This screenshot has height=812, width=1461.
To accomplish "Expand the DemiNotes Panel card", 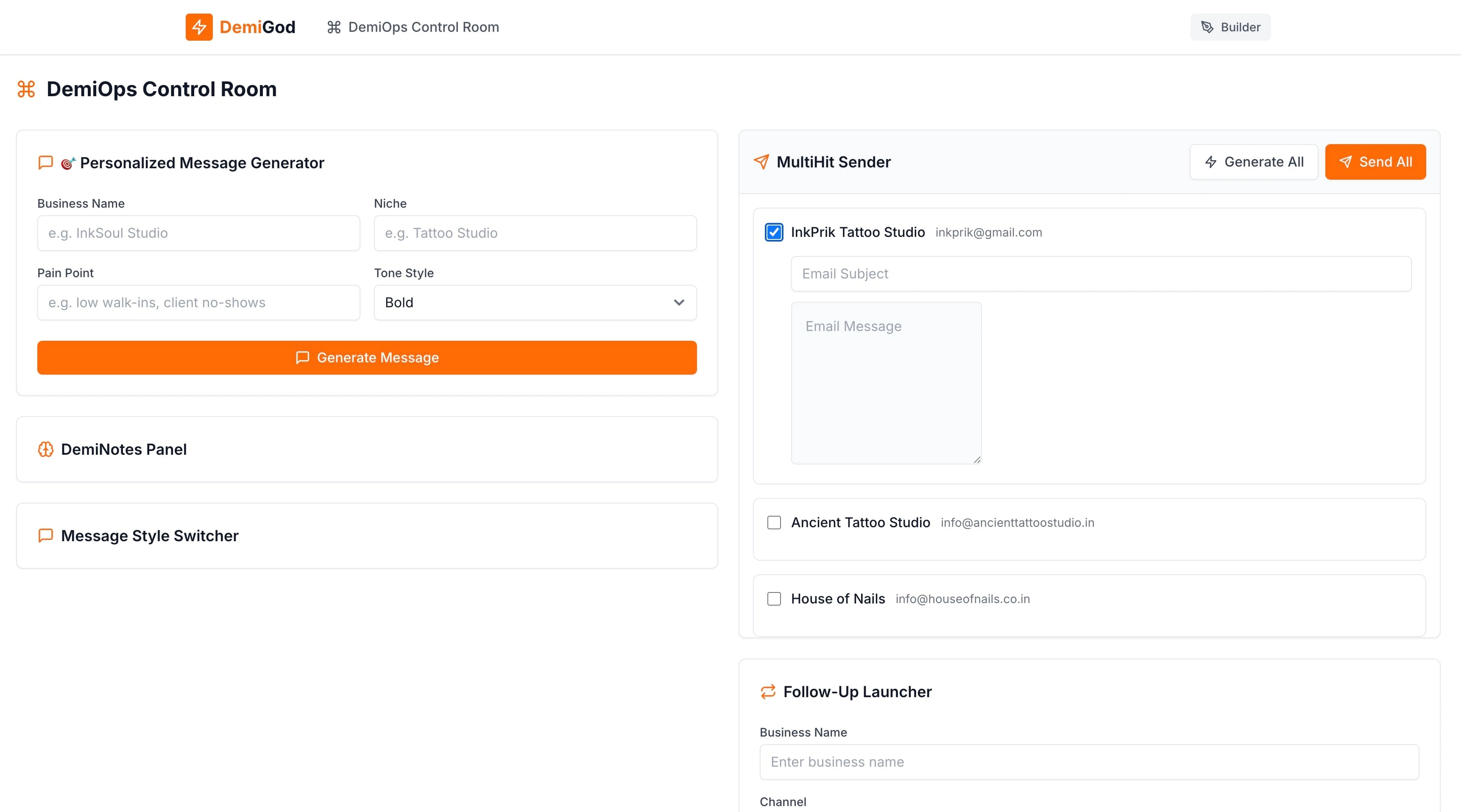I will coord(367,449).
